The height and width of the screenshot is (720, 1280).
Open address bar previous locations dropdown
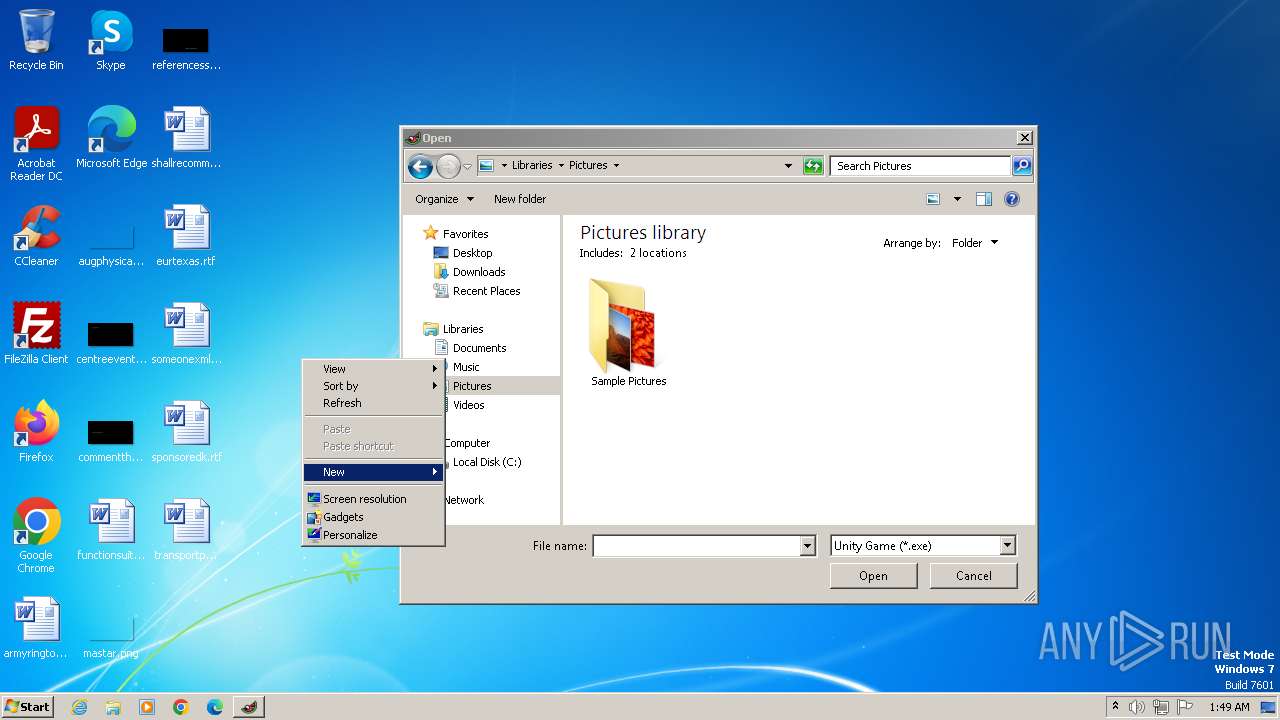pyautogui.click(x=788, y=166)
